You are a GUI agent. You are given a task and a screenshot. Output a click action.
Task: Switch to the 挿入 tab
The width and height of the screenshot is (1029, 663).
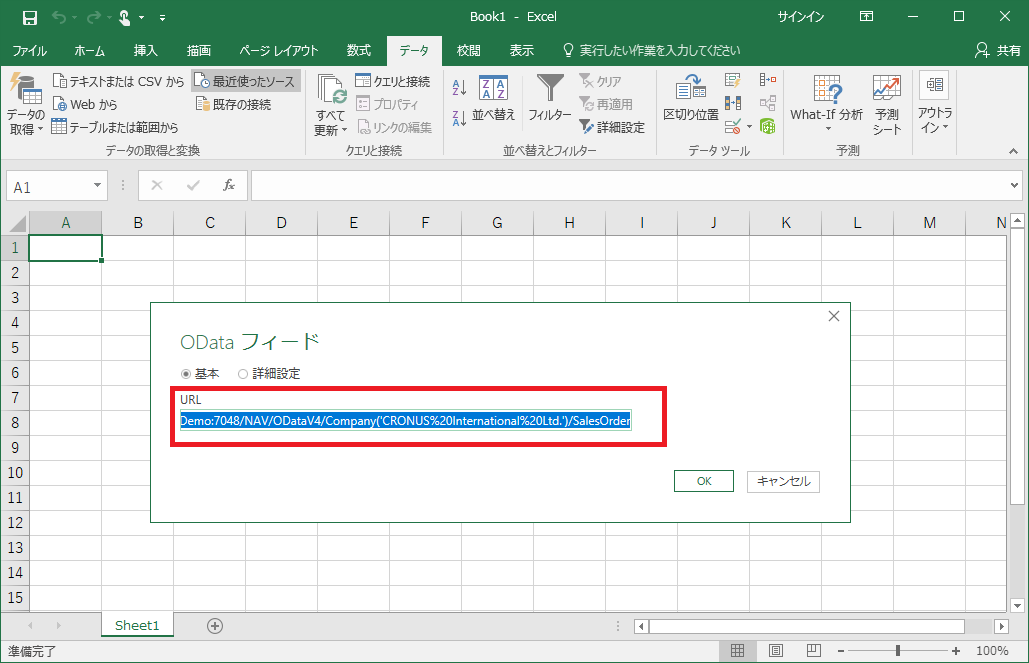point(146,51)
